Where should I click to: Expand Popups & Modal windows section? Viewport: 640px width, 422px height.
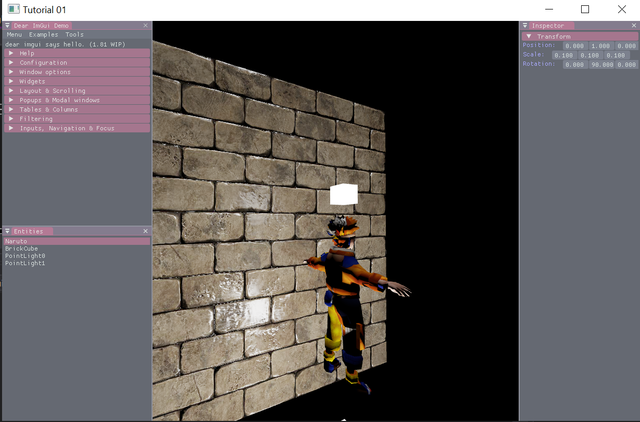(77, 100)
